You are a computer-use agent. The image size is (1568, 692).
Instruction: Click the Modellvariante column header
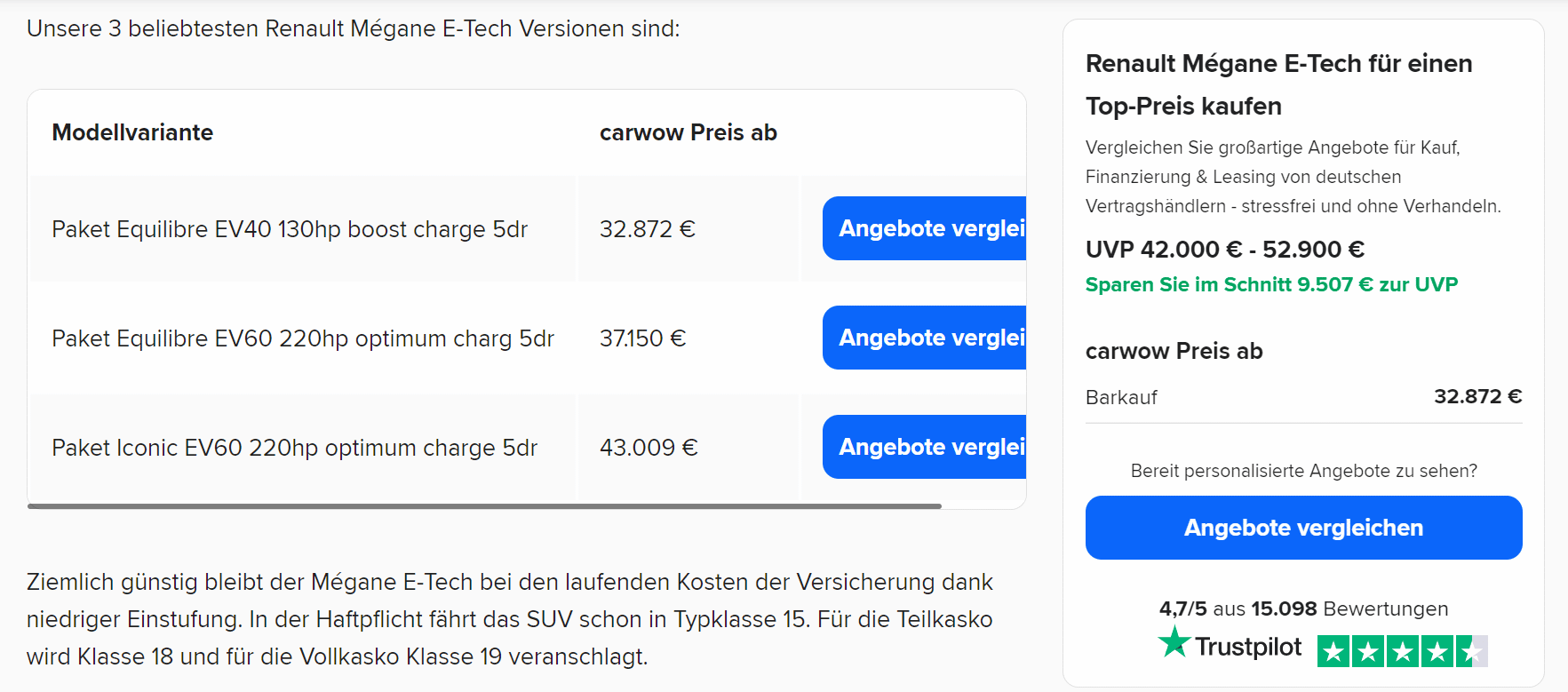(132, 132)
